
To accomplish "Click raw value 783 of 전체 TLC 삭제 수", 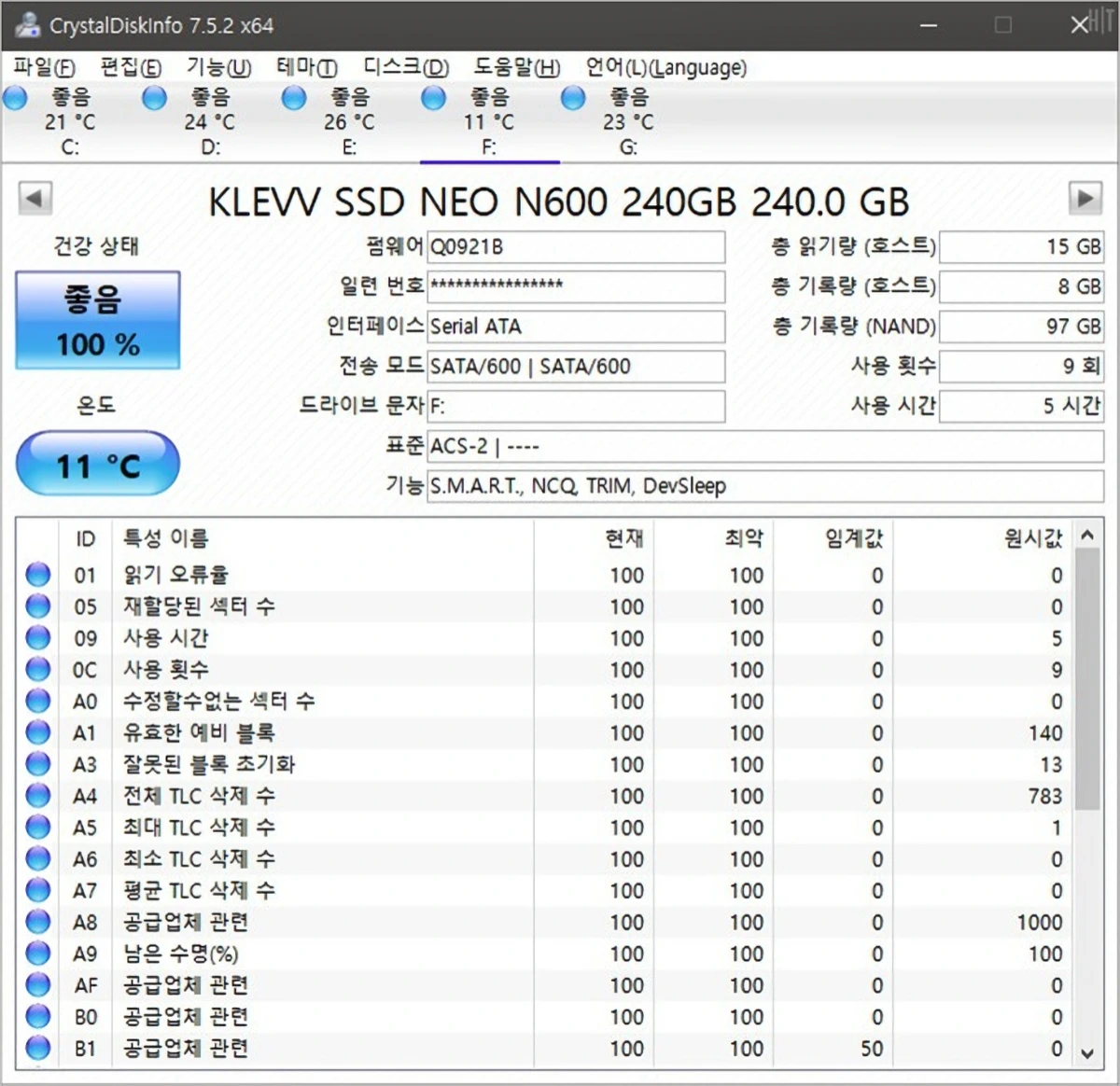I will pyautogui.click(x=1045, y=796).
